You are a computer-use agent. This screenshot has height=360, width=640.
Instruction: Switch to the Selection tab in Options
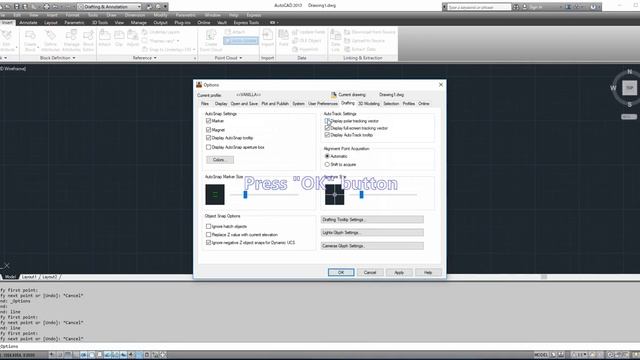click(391, 104)
